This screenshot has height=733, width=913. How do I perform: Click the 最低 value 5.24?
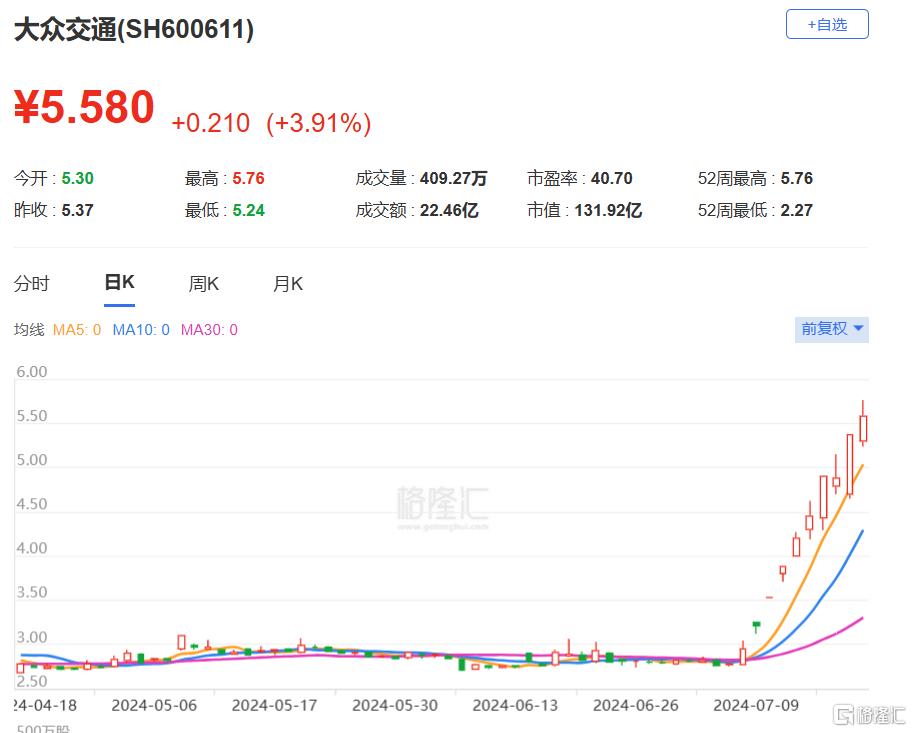tap(249, 210)
